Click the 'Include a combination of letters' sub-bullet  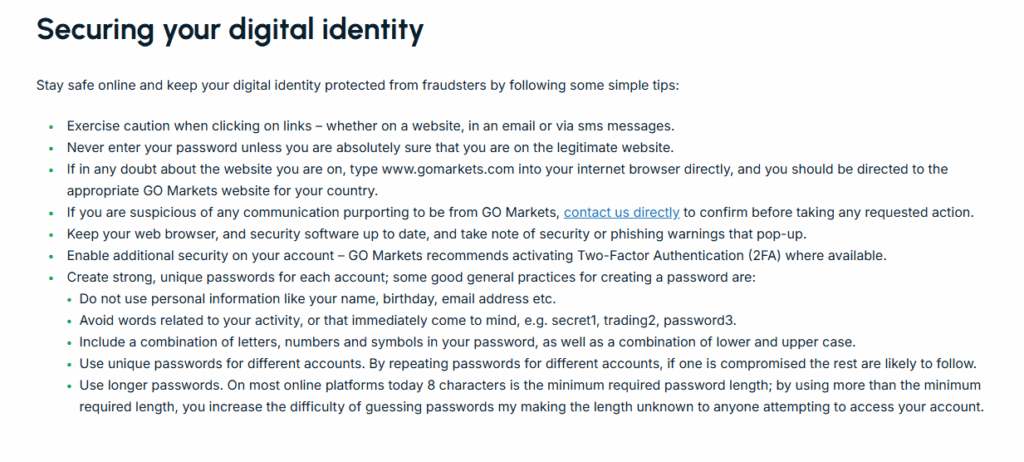pyautogui.click(x=468, y=342)
